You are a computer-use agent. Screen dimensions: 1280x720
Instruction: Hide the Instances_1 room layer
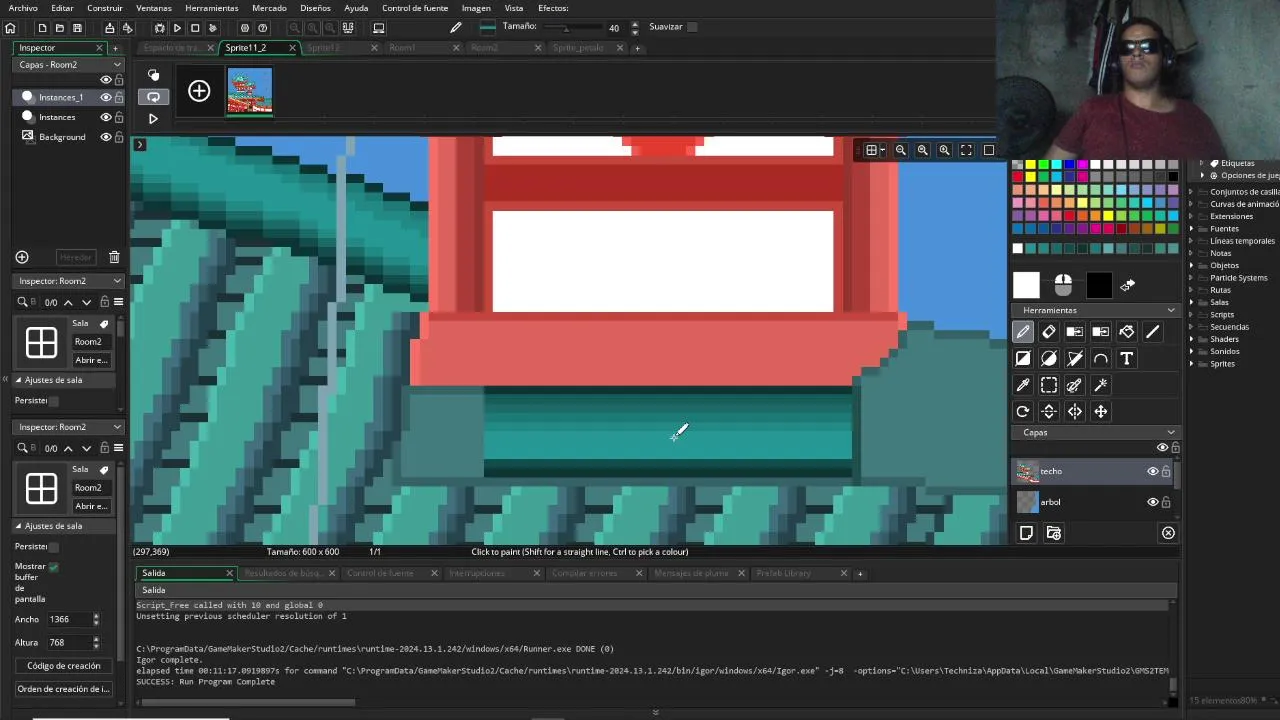click(105, 97)
